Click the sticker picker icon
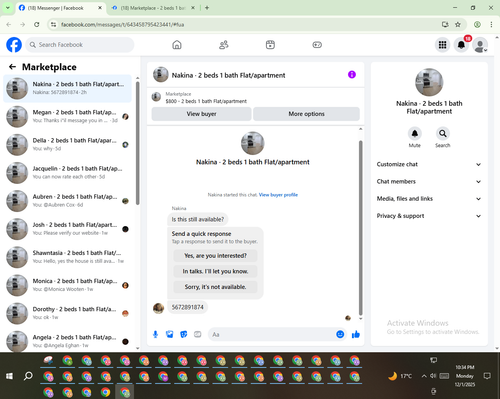This screenshot has height=399, width=500. tap(184, 334)
